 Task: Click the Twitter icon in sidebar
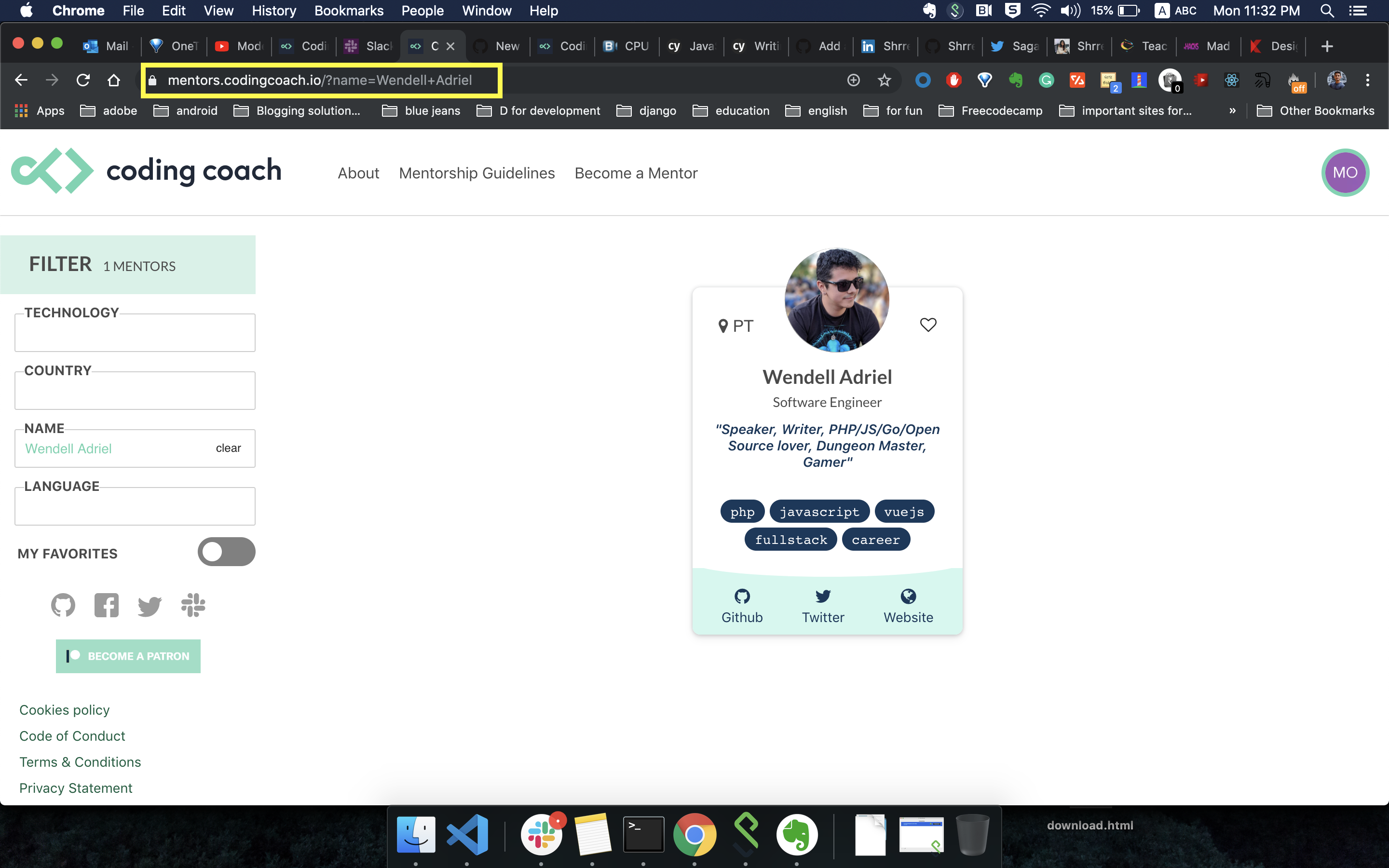(x=150, y=605)
